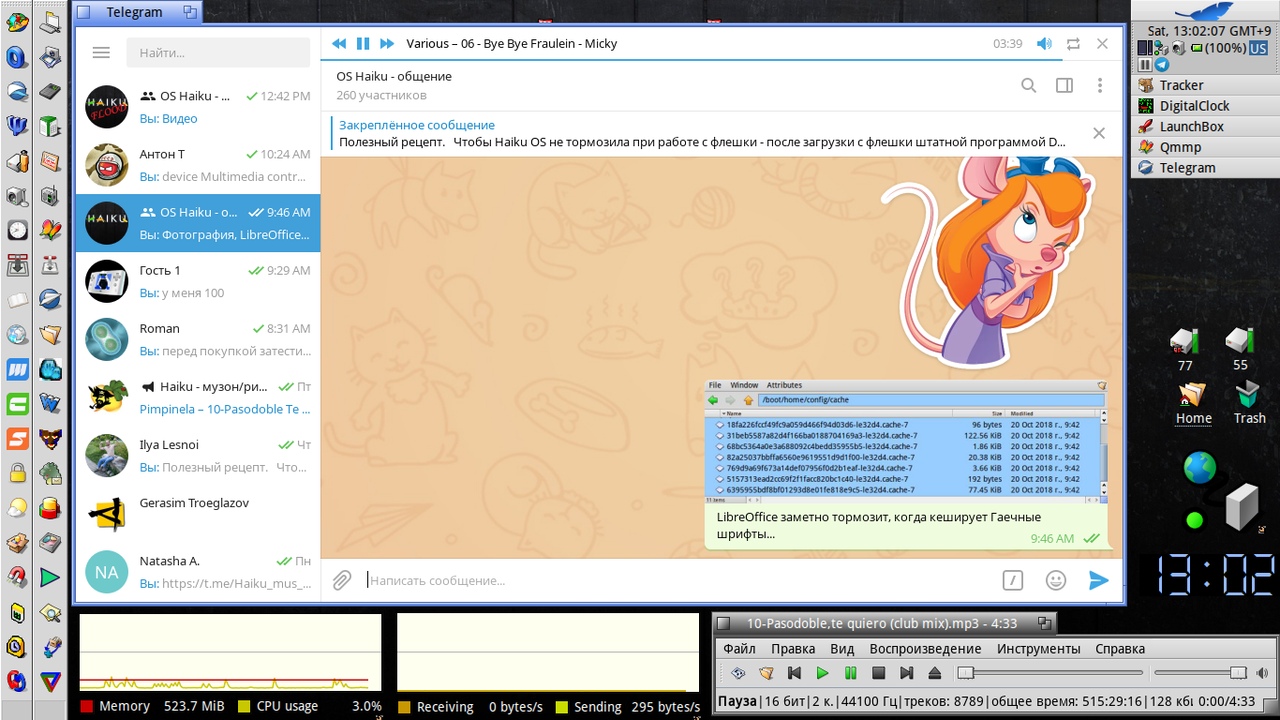Open Home folder on desktop
This screenshot has width=1280, height=720.
(1193, 403)
